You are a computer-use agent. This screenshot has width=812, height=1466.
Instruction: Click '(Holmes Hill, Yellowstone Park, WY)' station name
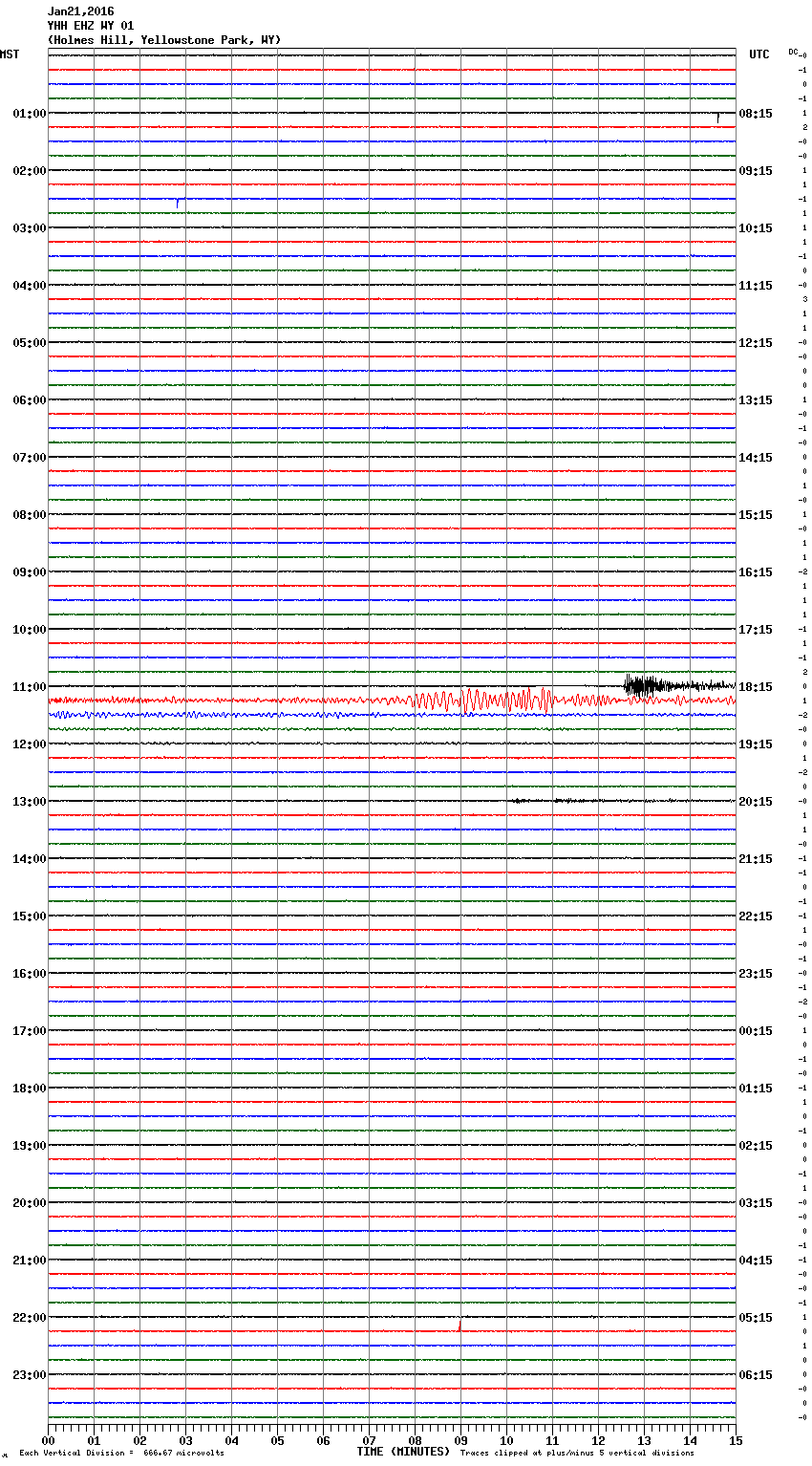pos(164,40)
